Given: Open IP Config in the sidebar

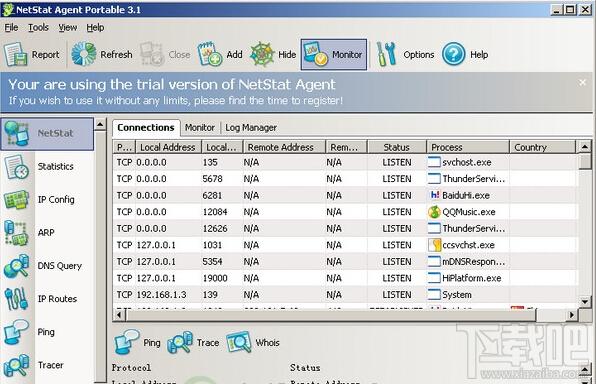Looking at the screenshot, I should (x=47, y=200).
